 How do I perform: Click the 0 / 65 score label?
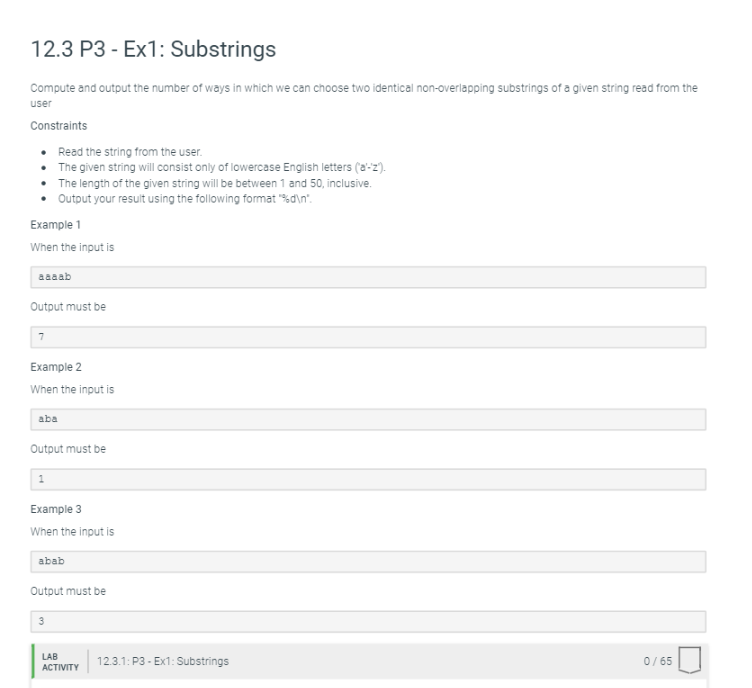(658, 661)
